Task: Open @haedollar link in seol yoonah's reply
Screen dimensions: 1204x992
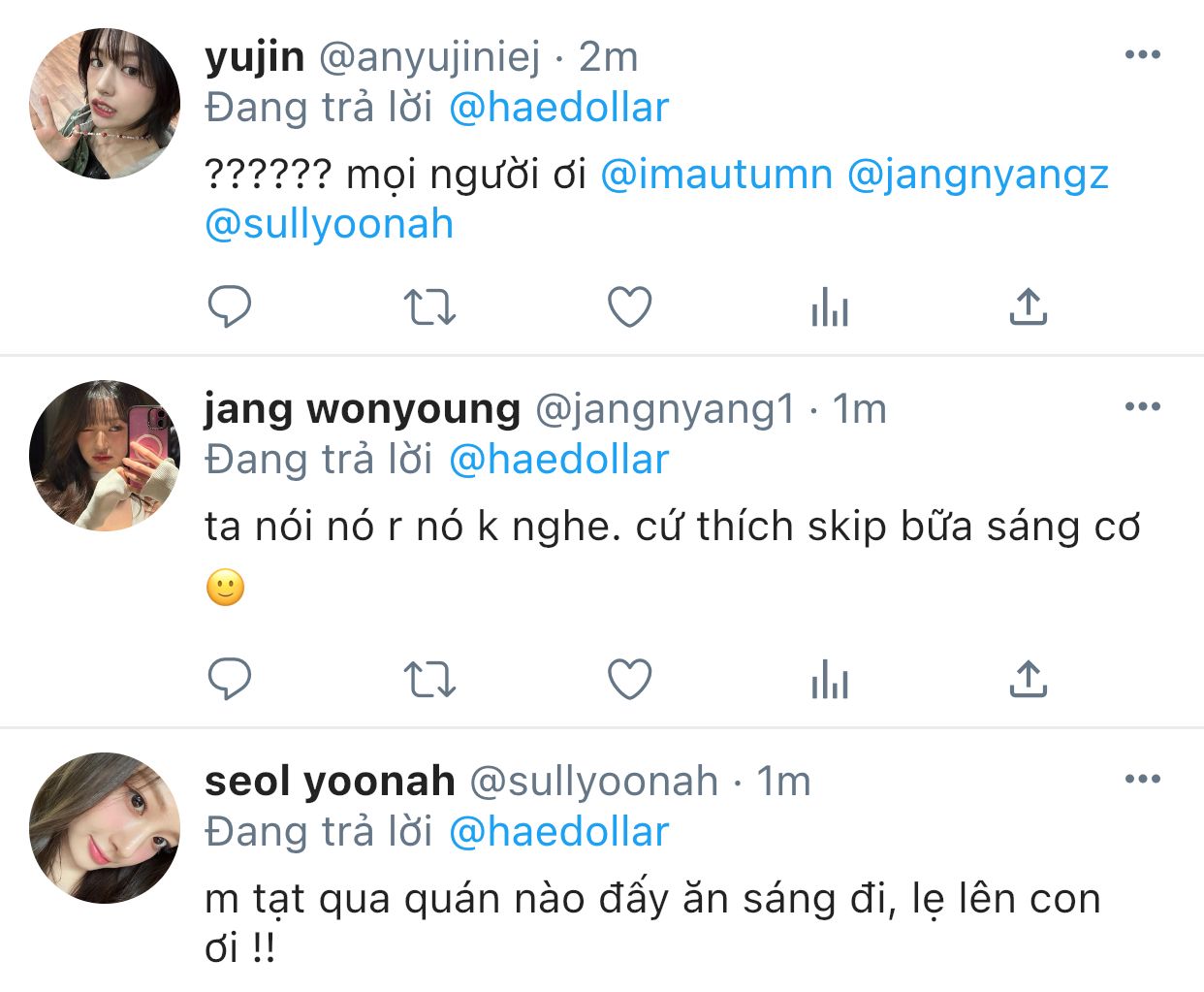Action: [559, 832]
